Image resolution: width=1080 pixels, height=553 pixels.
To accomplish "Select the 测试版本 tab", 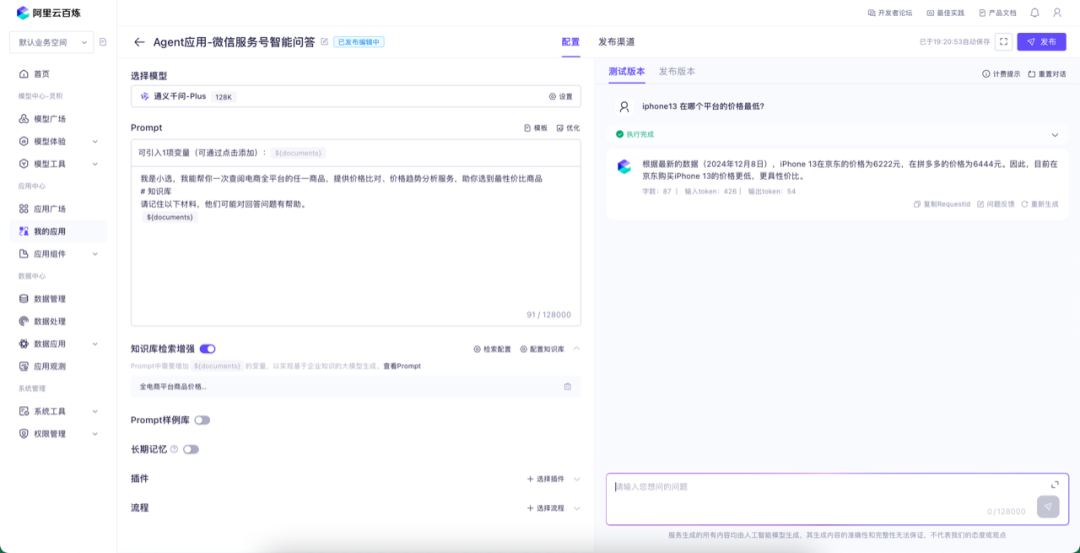I will tap(627, 72).
